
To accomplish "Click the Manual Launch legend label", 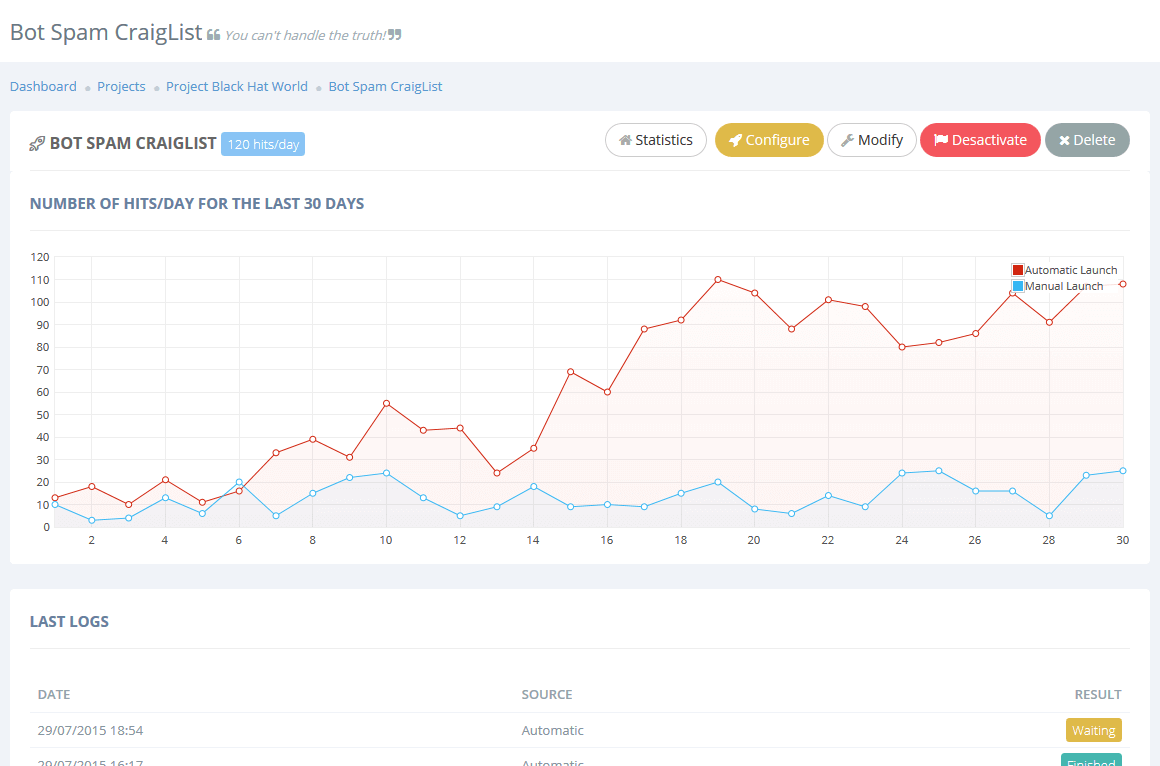I will coord(1064,286).
